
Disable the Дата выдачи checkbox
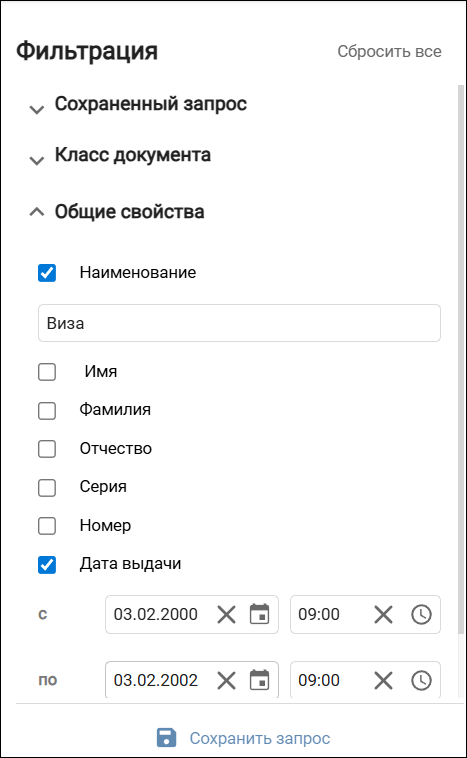point(47,564)
